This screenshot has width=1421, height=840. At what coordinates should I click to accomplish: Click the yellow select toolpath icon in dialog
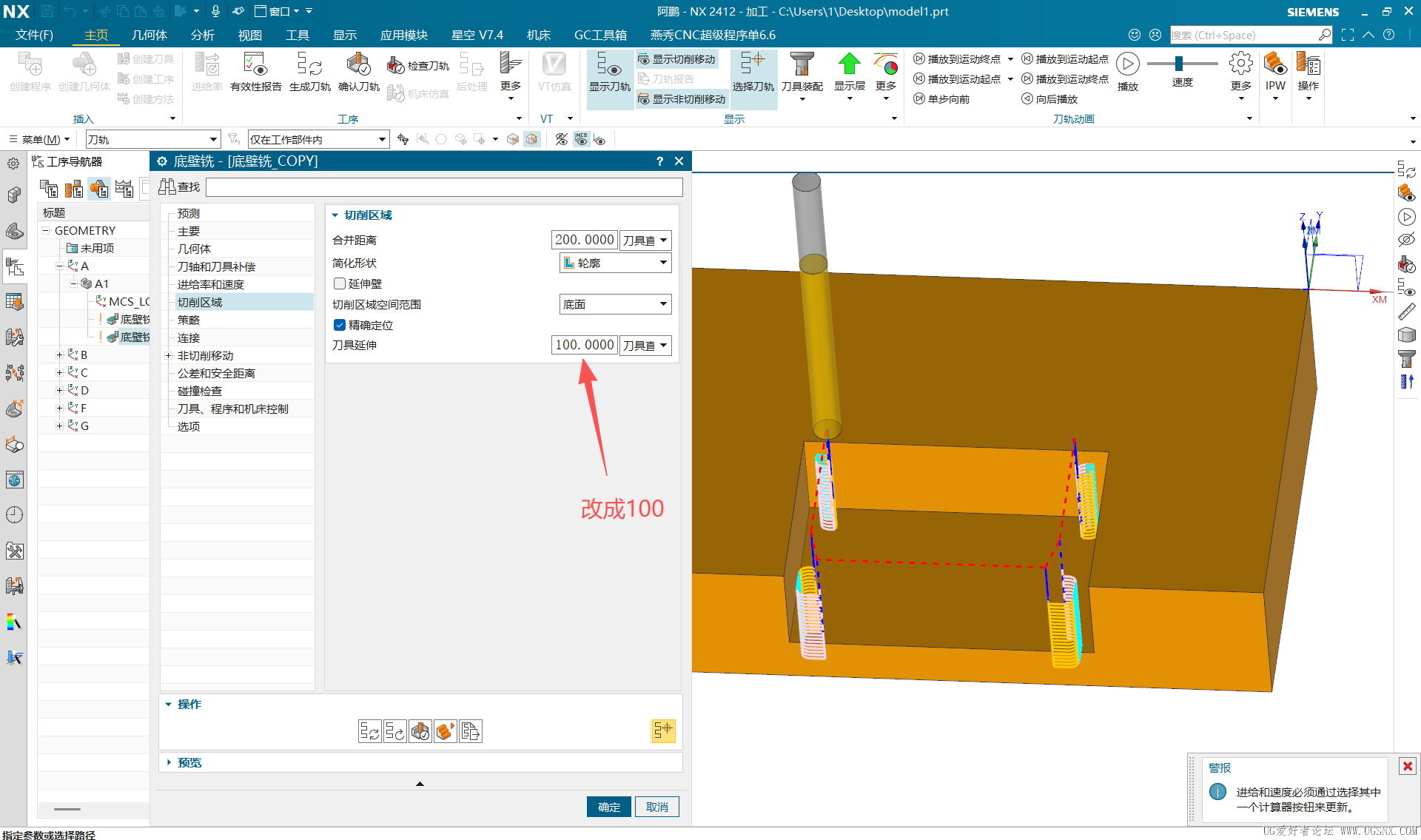tap(663, 730)
